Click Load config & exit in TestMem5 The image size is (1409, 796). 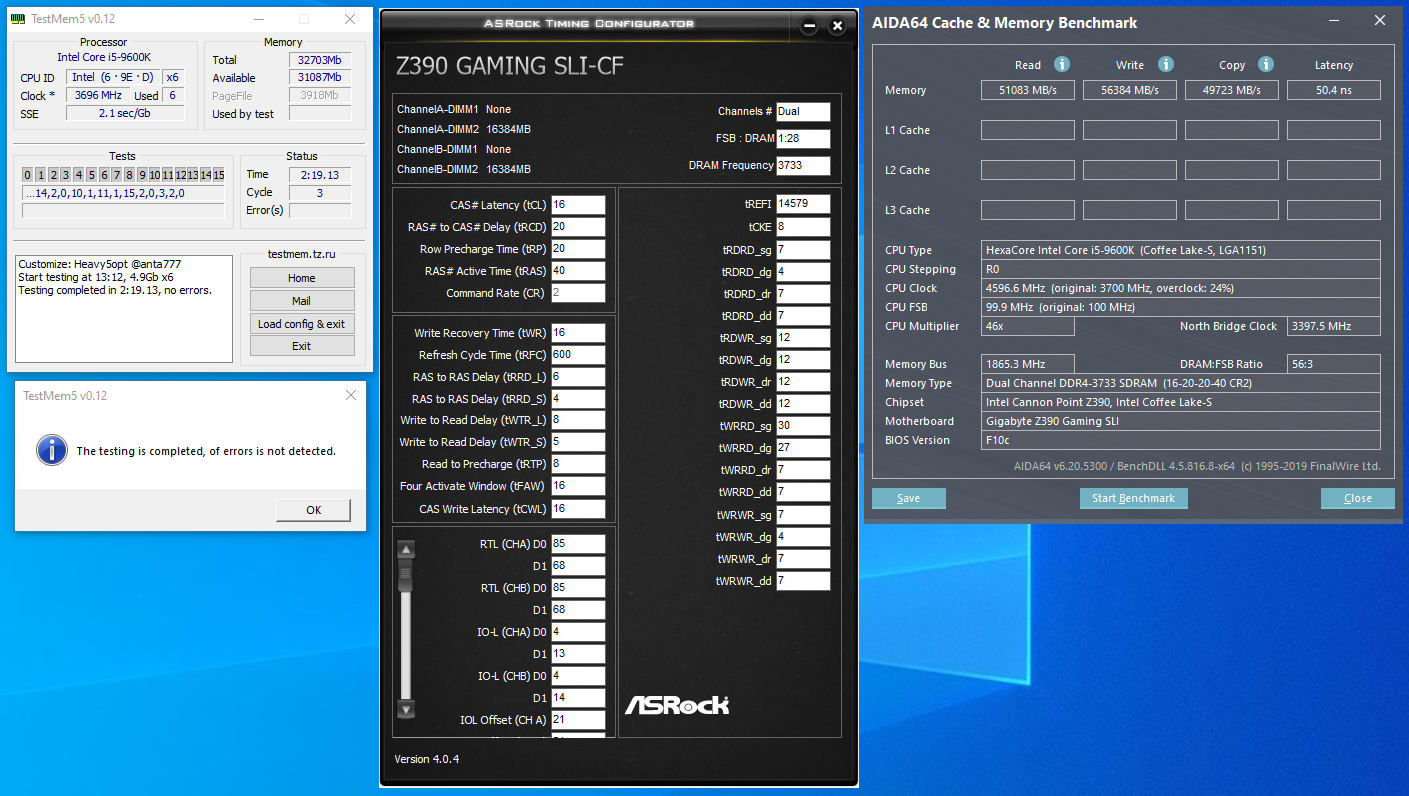point(302,324)
